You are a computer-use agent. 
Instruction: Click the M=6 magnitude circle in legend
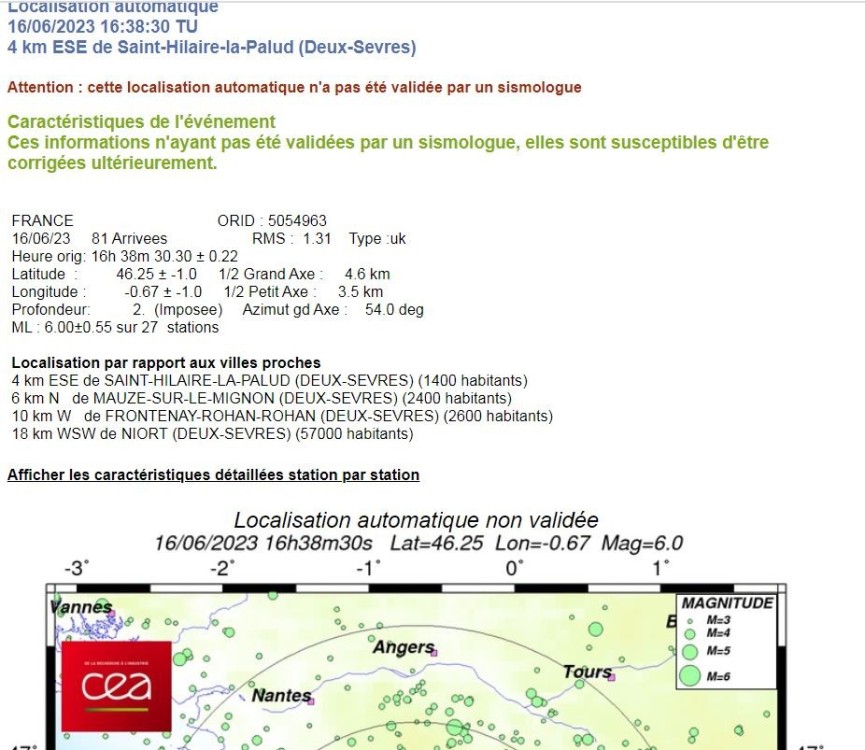pyautogui.click(x=690, y=676)
